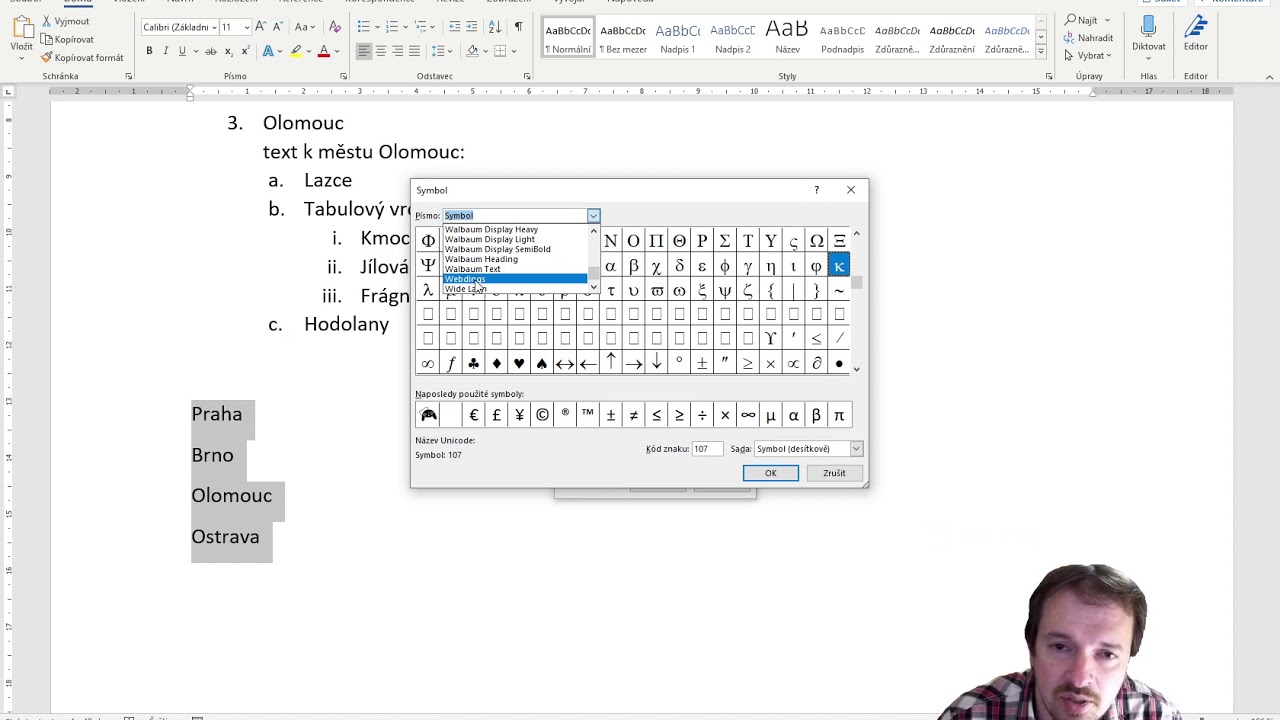Choose Walbaum Display Heavy font
The width and height of the screenshot is (1280, 720).
click(x=515, y=229)
